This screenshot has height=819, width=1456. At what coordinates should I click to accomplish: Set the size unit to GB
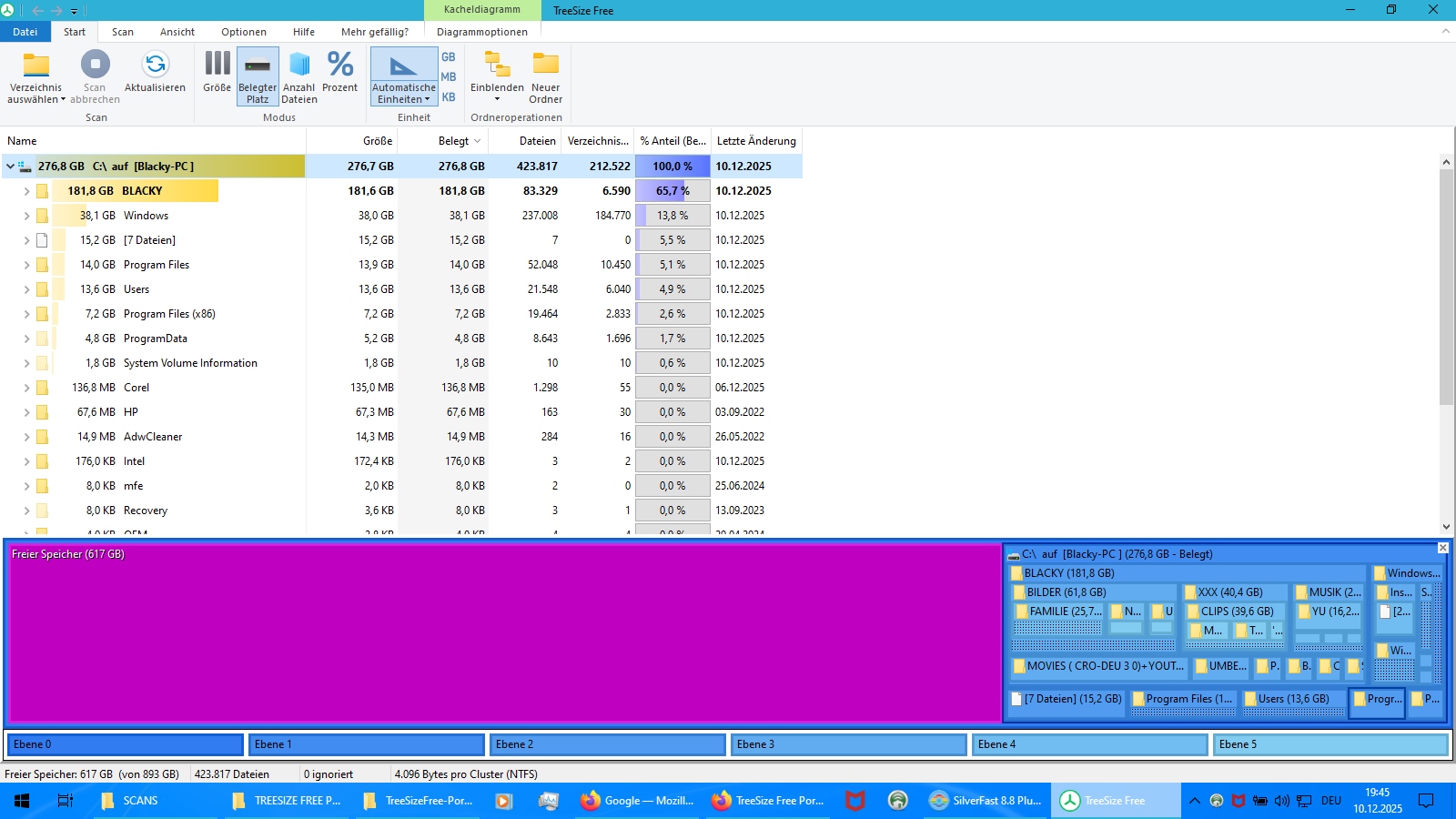pos(449,57)
